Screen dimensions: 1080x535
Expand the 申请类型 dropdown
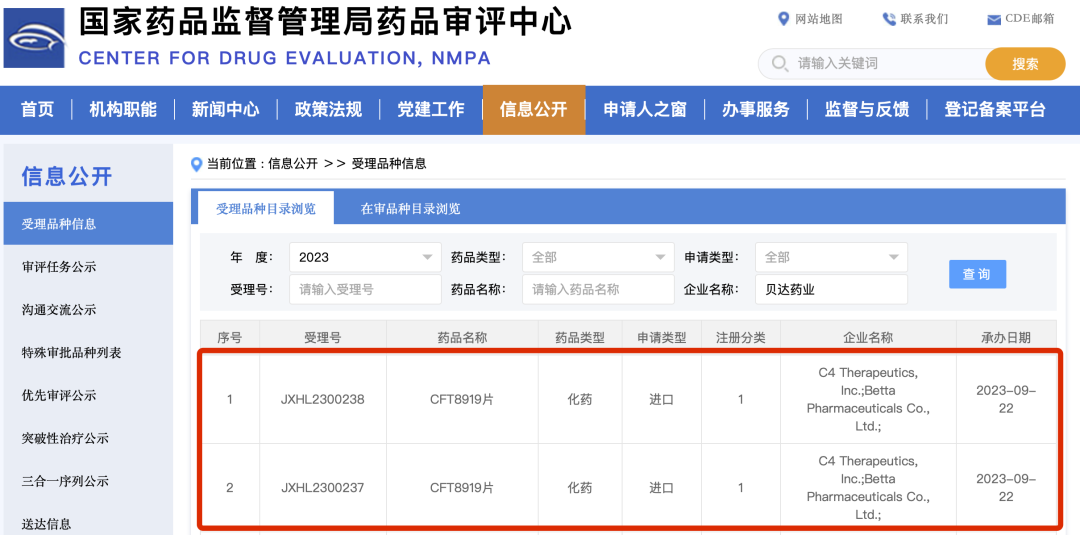[x=831, y=257]
